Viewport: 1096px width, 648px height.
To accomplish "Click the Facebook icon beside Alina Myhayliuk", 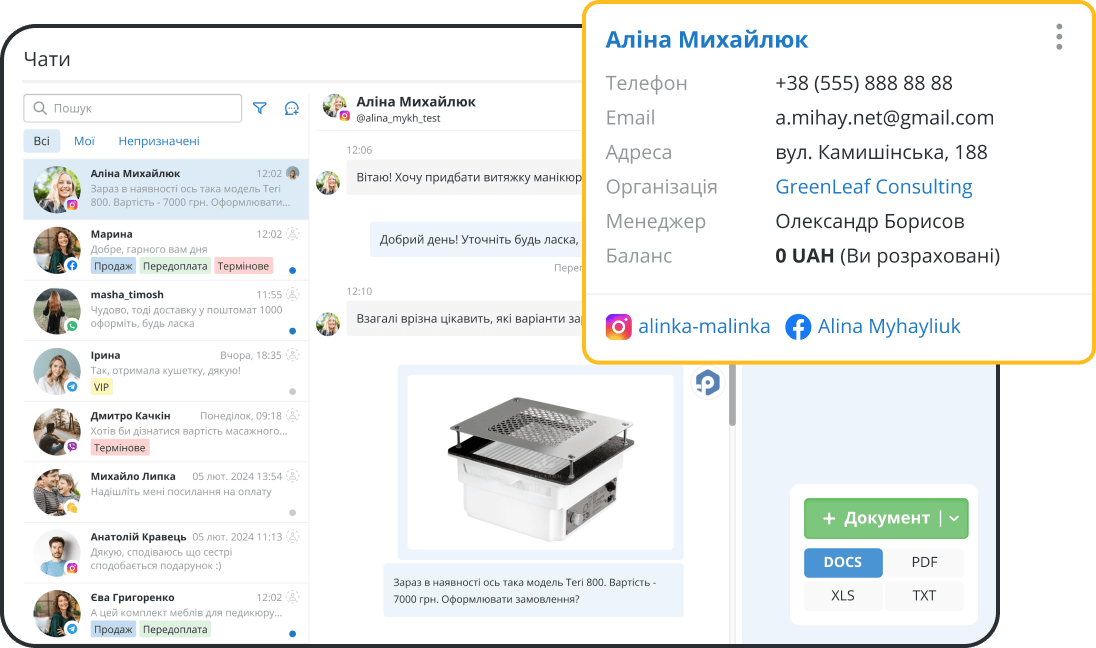I will 798,326.
